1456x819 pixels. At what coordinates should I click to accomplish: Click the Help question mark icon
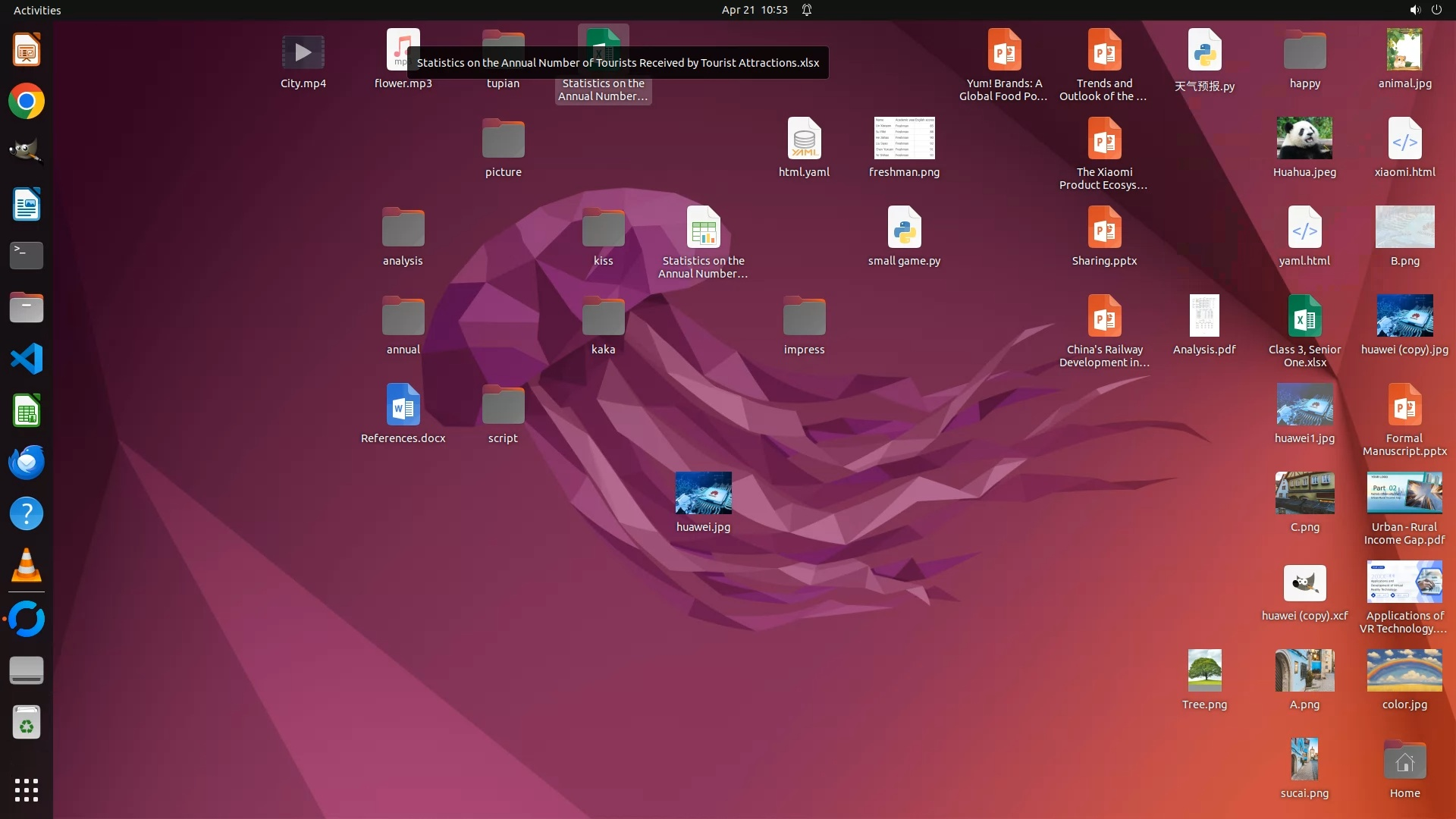[27, 514]
